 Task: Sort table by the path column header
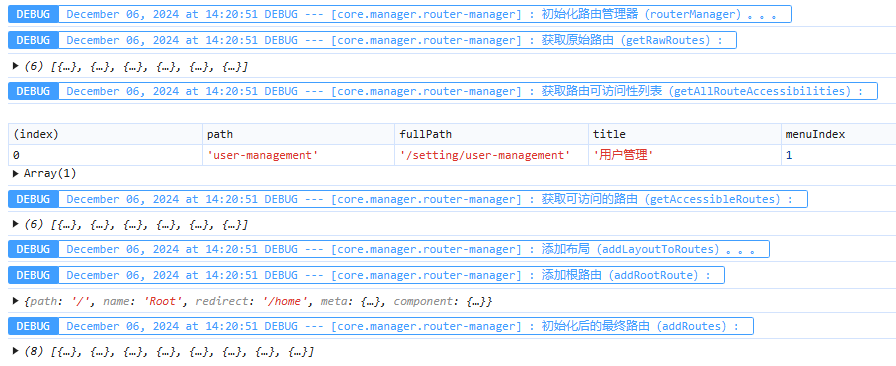tap(298, 134)
